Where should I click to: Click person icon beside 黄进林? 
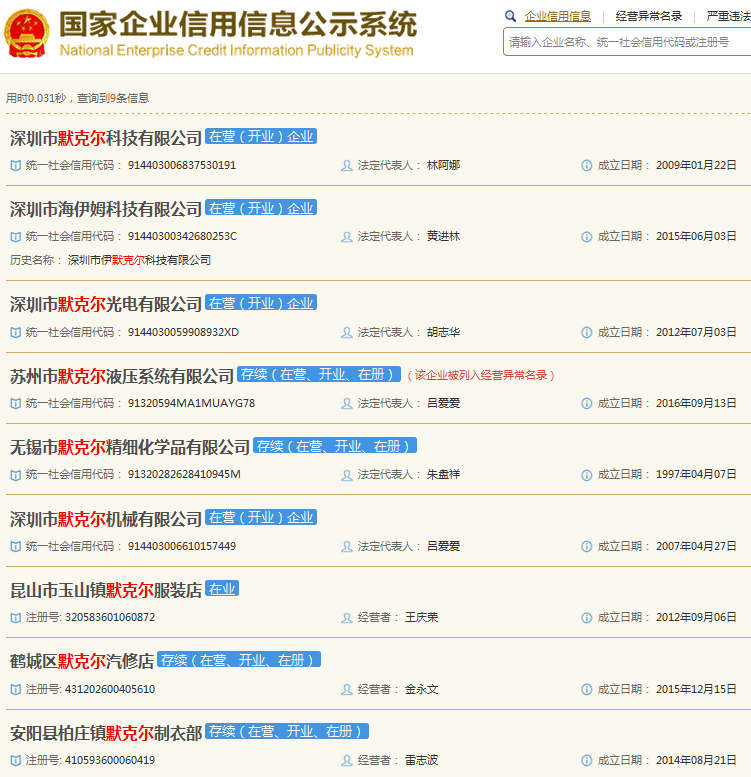pos(347,237)
